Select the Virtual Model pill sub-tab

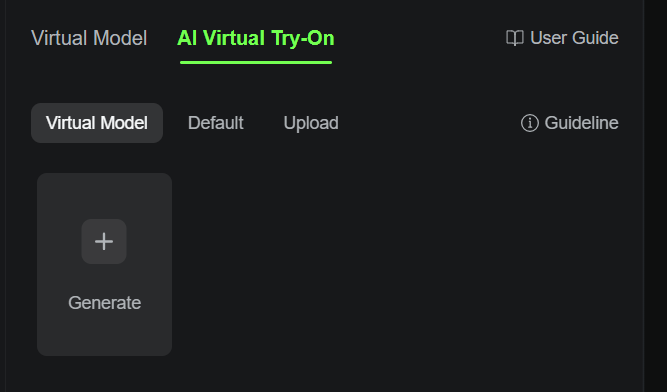click(97, 123)
